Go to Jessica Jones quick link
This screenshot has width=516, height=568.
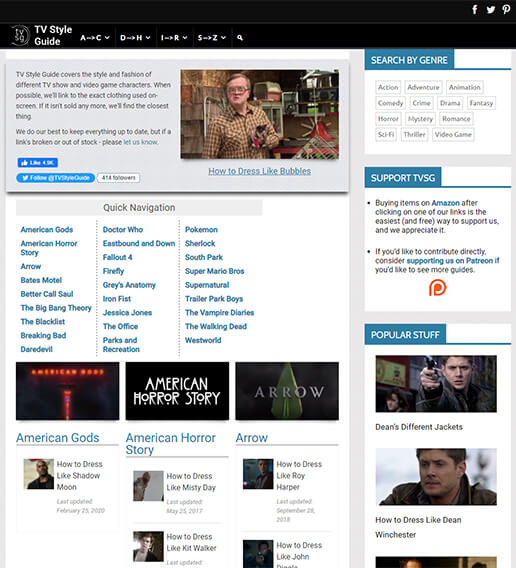point(127,313)
